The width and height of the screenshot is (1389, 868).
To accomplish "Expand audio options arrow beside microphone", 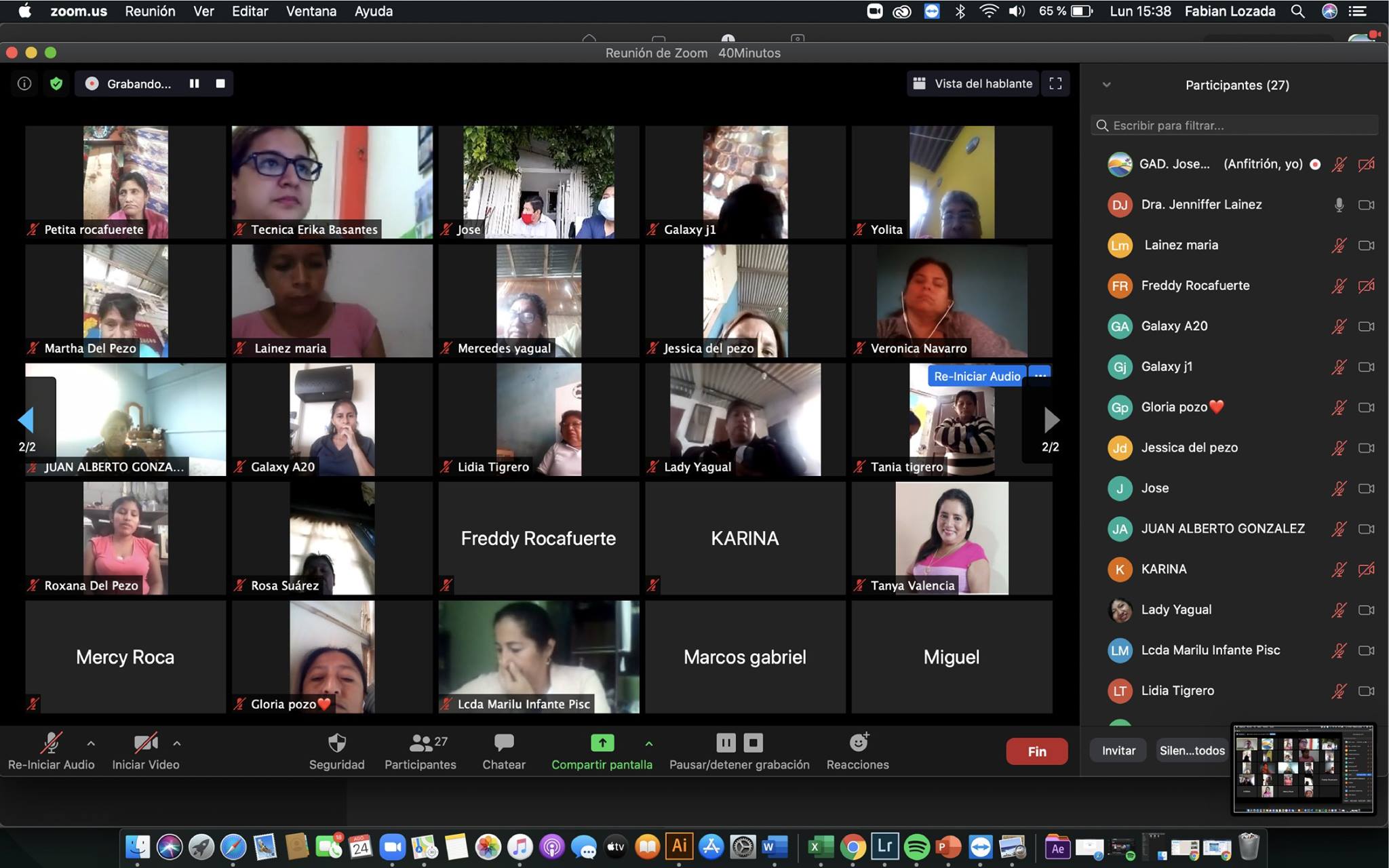I will coord(91,744).
